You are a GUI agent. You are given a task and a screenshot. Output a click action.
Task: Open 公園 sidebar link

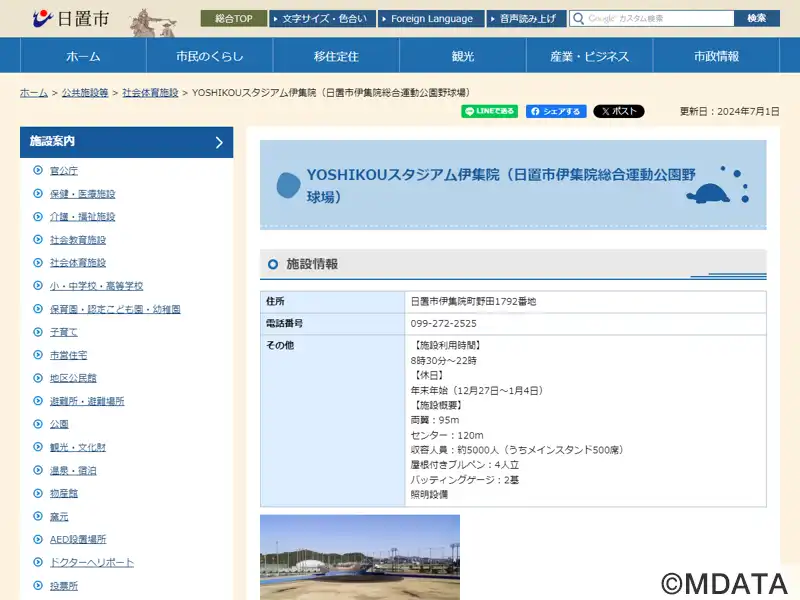tap(59, 424)
